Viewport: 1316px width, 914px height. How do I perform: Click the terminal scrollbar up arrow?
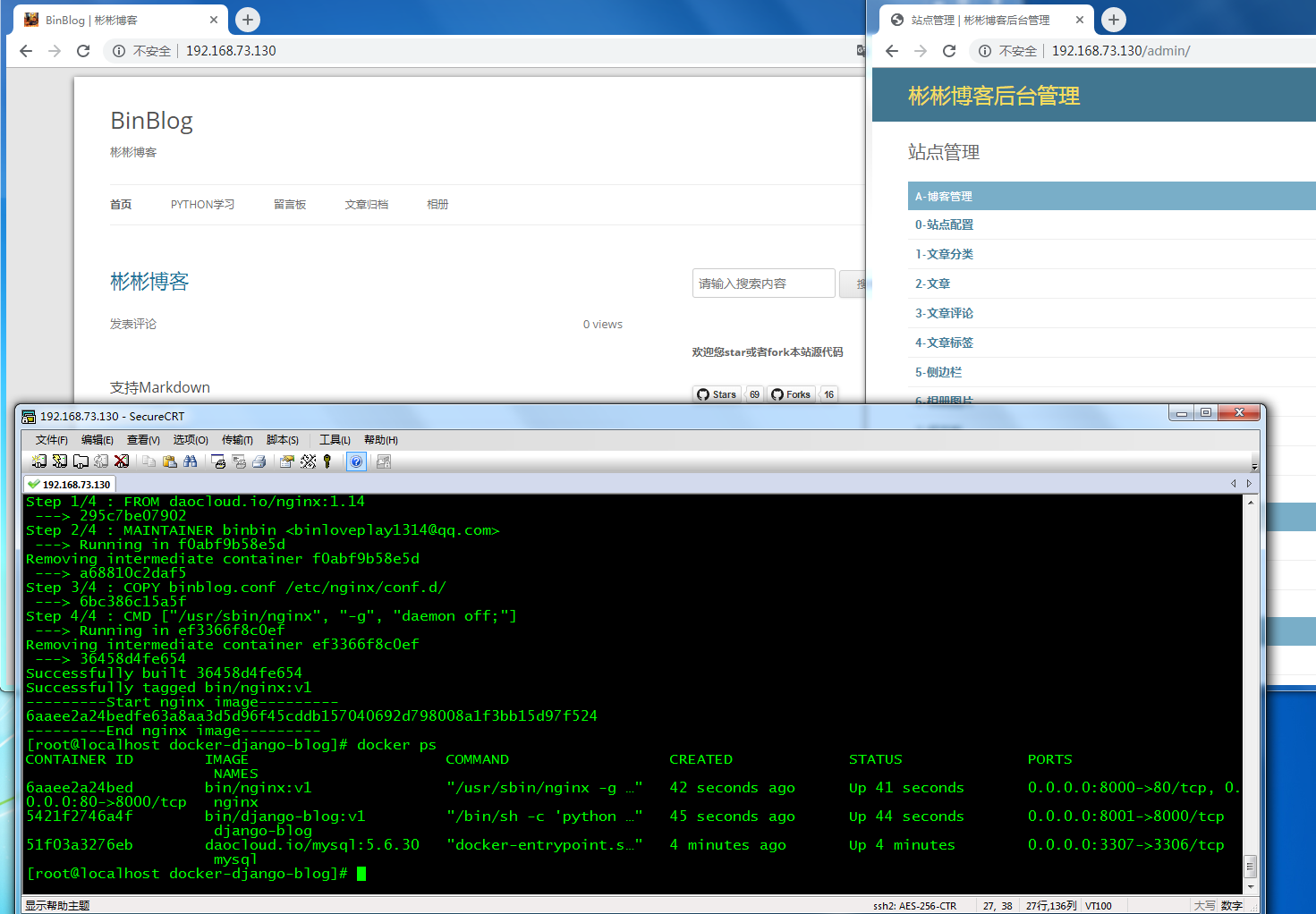click(x=1251, y=503)
